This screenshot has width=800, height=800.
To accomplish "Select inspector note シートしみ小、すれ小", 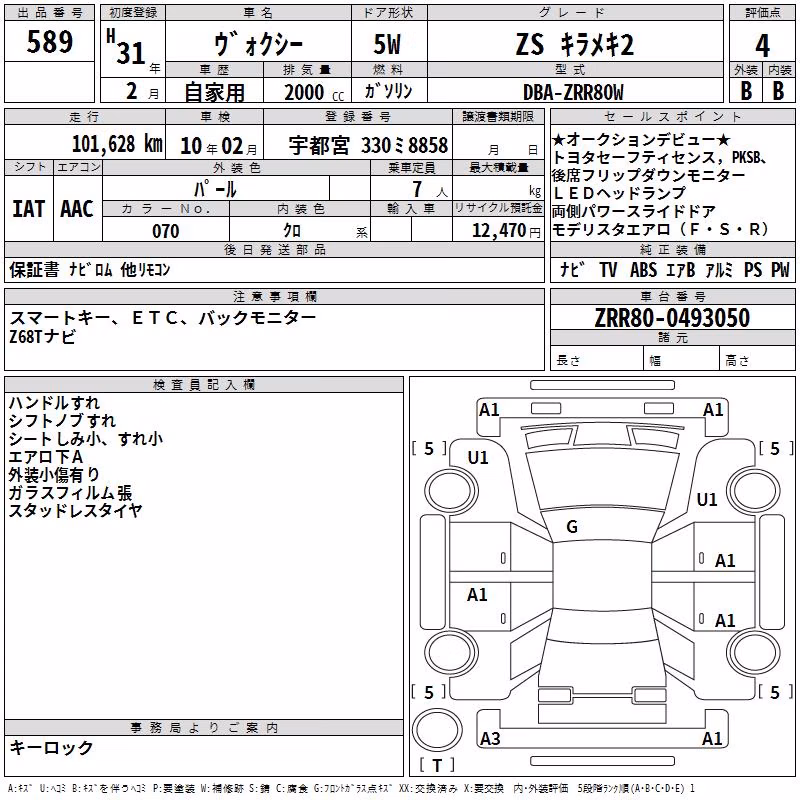I will pos(86,438).
